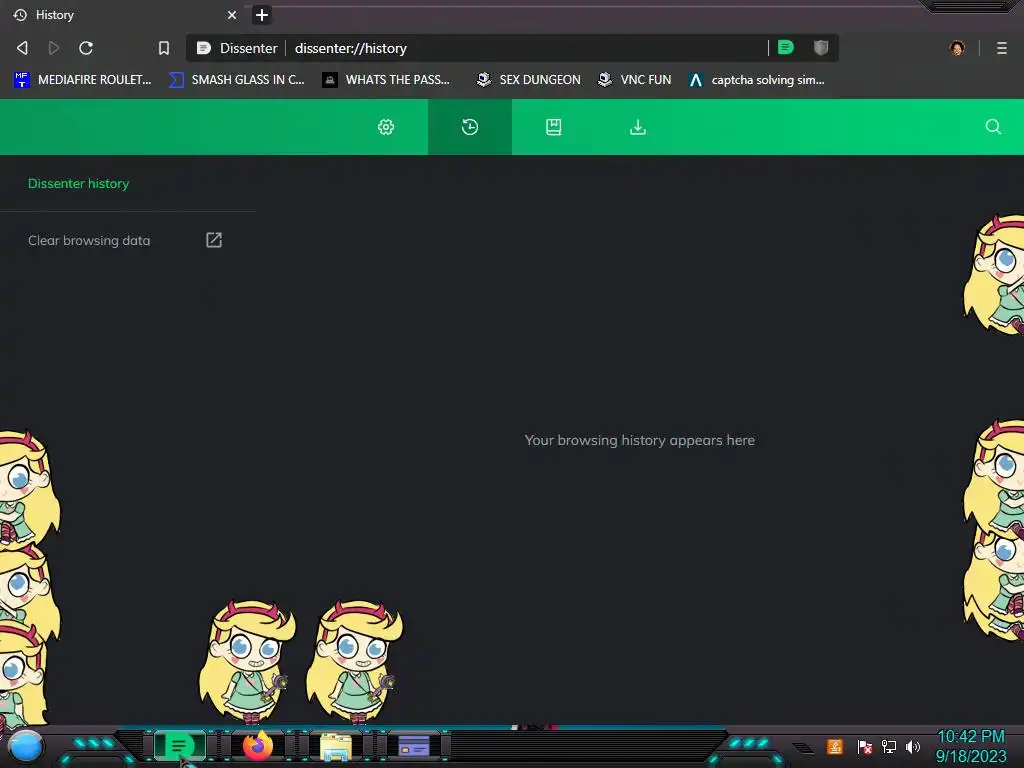1024x768 pixels.
Task: Open the green Dissenter comment icon in address bar
Action: (786, 47)
